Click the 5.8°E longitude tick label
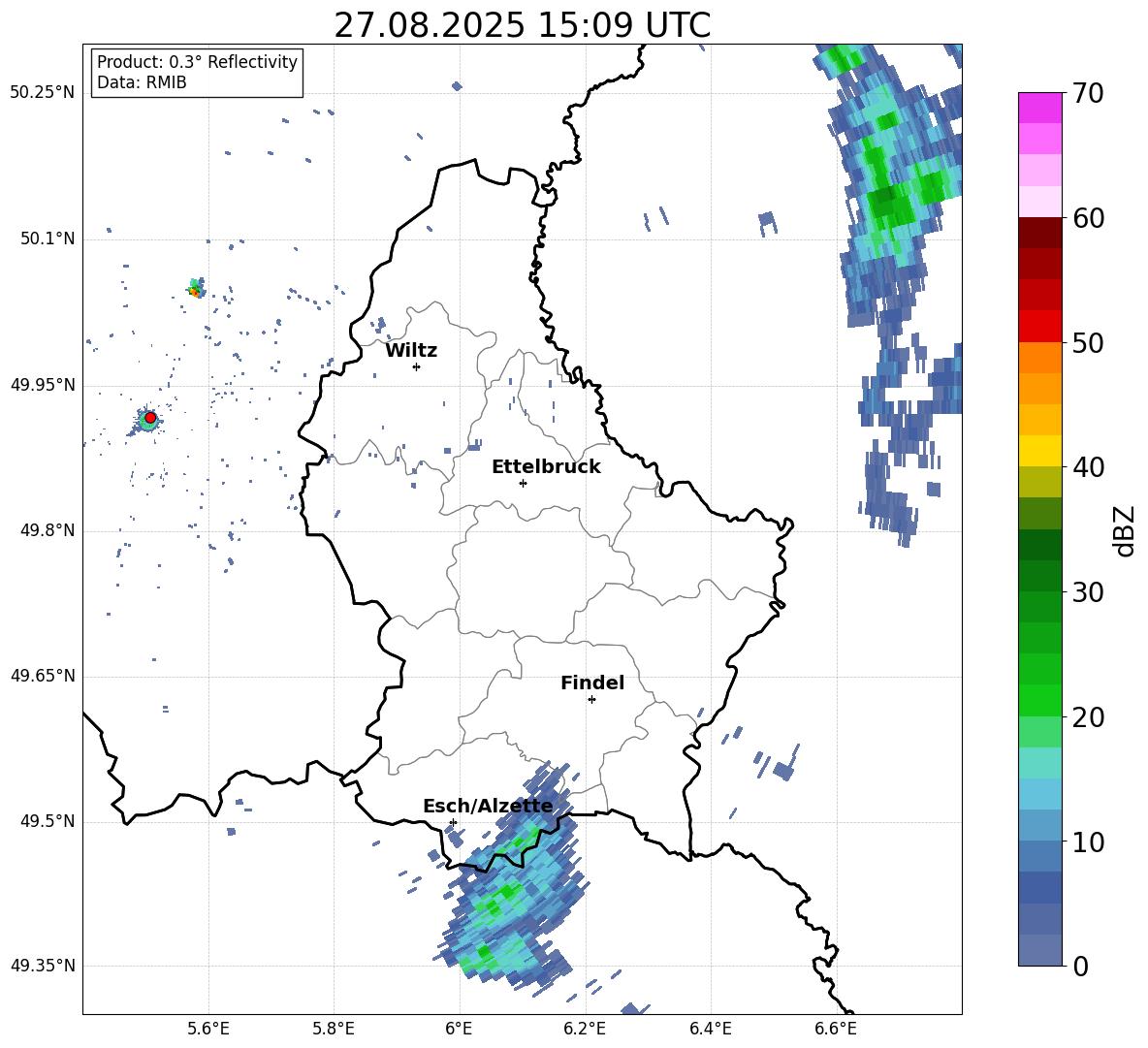The image size is (1148, 1048). [334, 1029]
